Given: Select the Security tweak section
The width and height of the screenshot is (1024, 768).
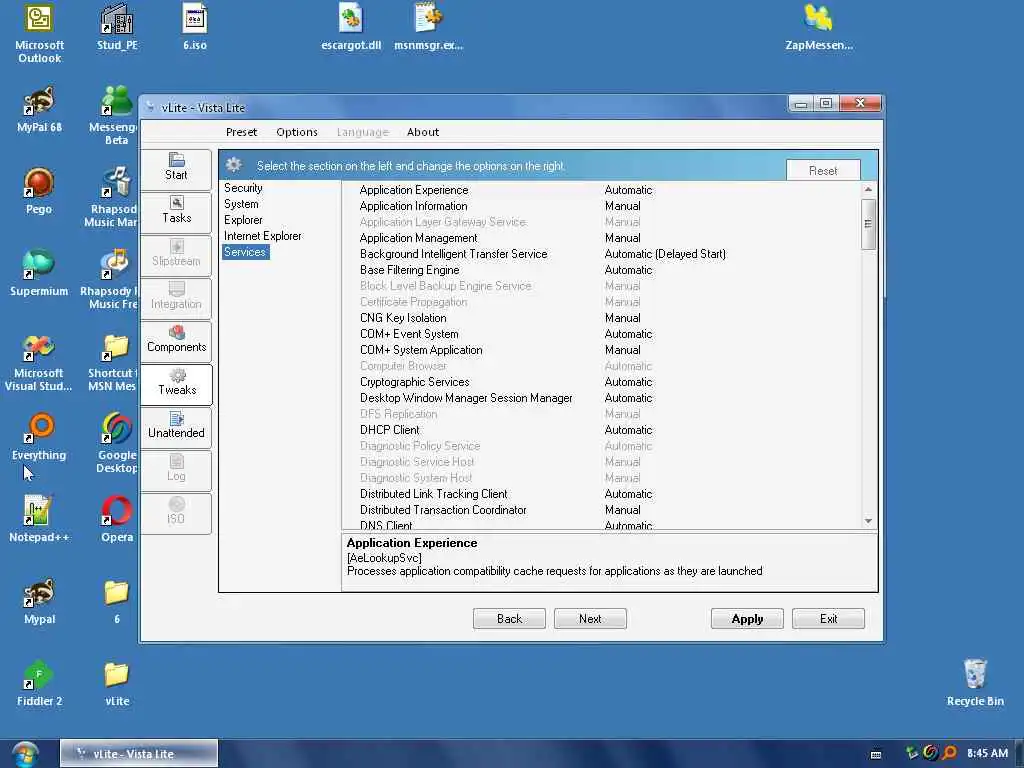Looking at the screenshot, I should pyautogui.click(x=243, y=188).
